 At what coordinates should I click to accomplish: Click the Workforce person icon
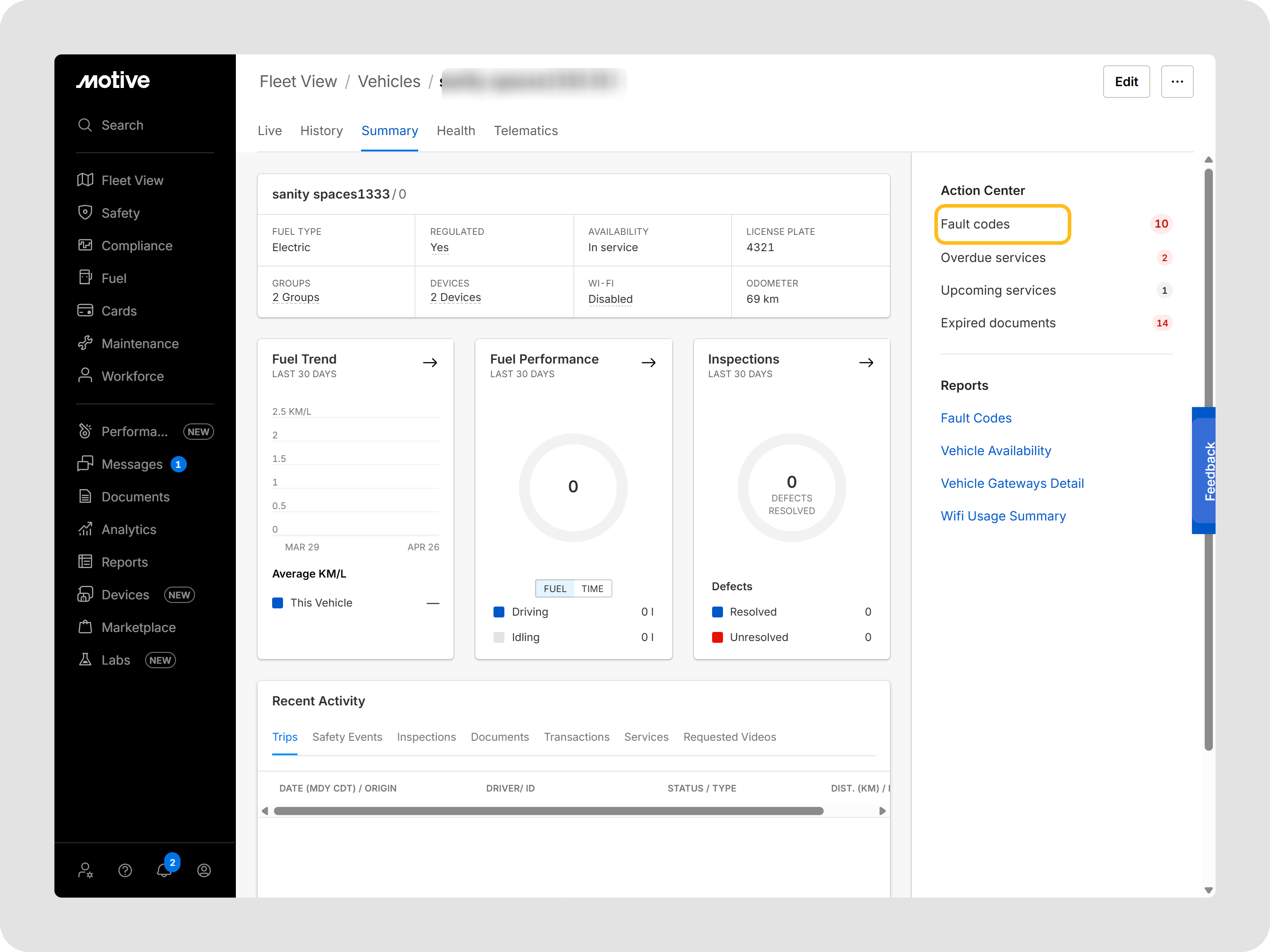tap(85, 375)
